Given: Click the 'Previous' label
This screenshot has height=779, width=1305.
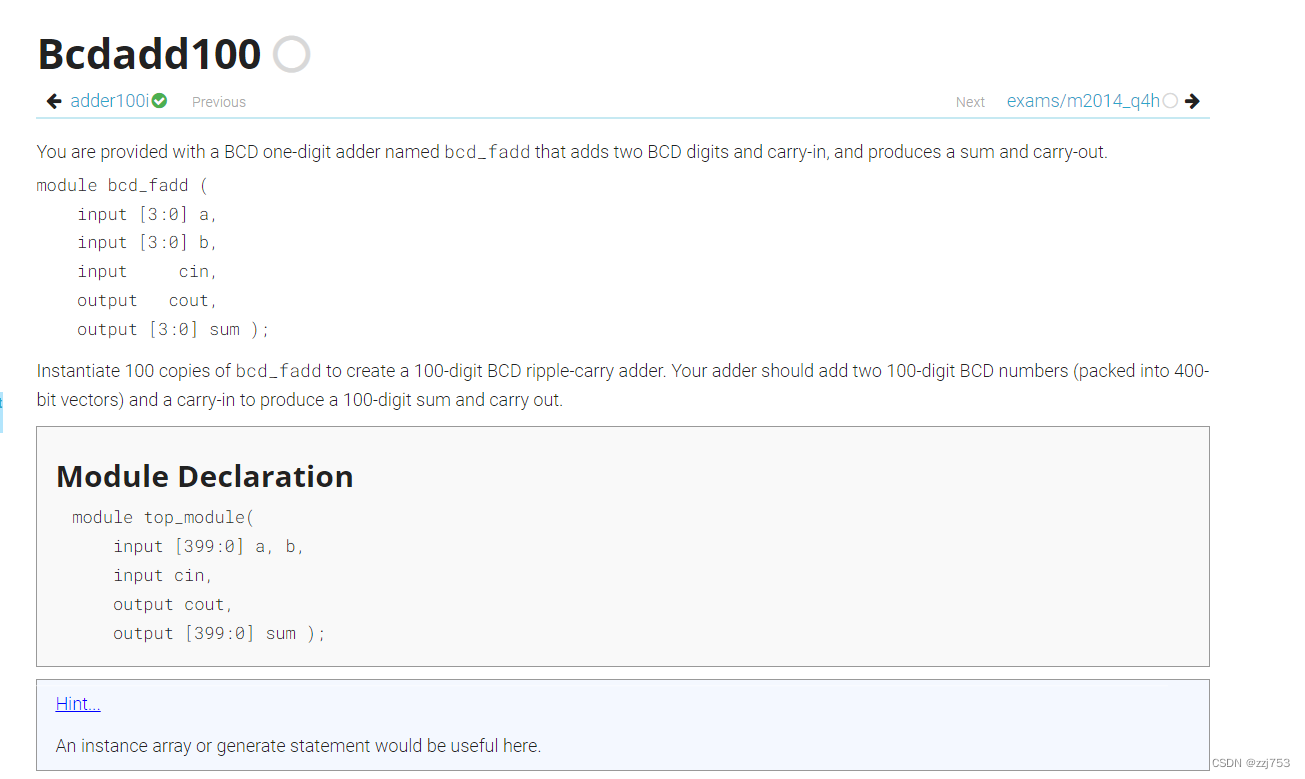Looking at the screenshot, I should (219, 102).
